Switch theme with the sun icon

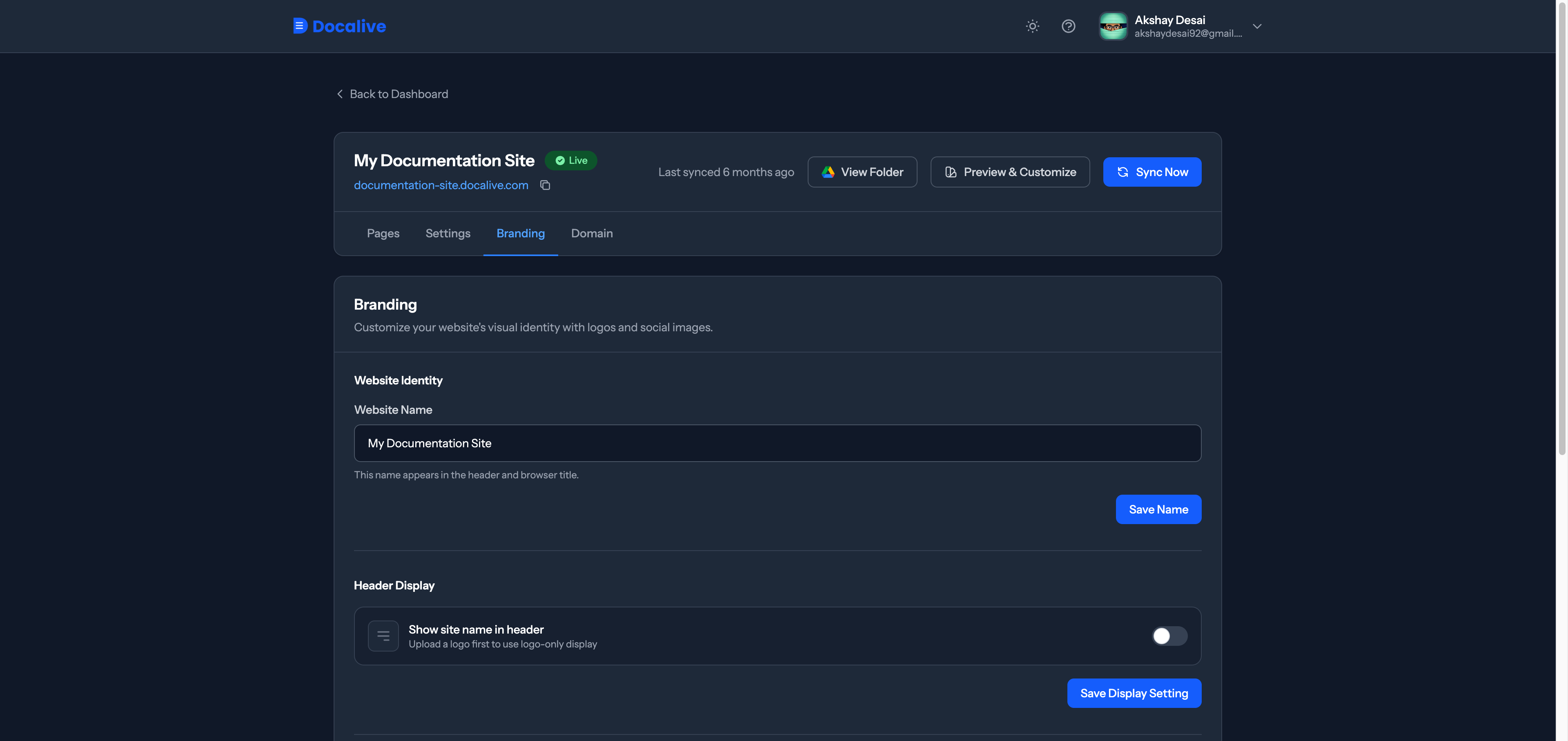[1032, 26]
